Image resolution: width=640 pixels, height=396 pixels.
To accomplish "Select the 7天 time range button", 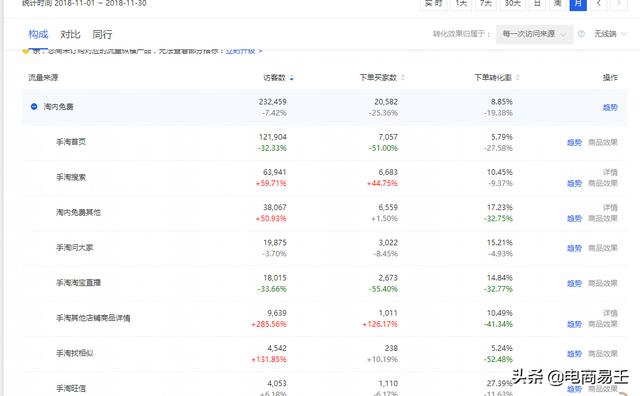I will (486, 4).
